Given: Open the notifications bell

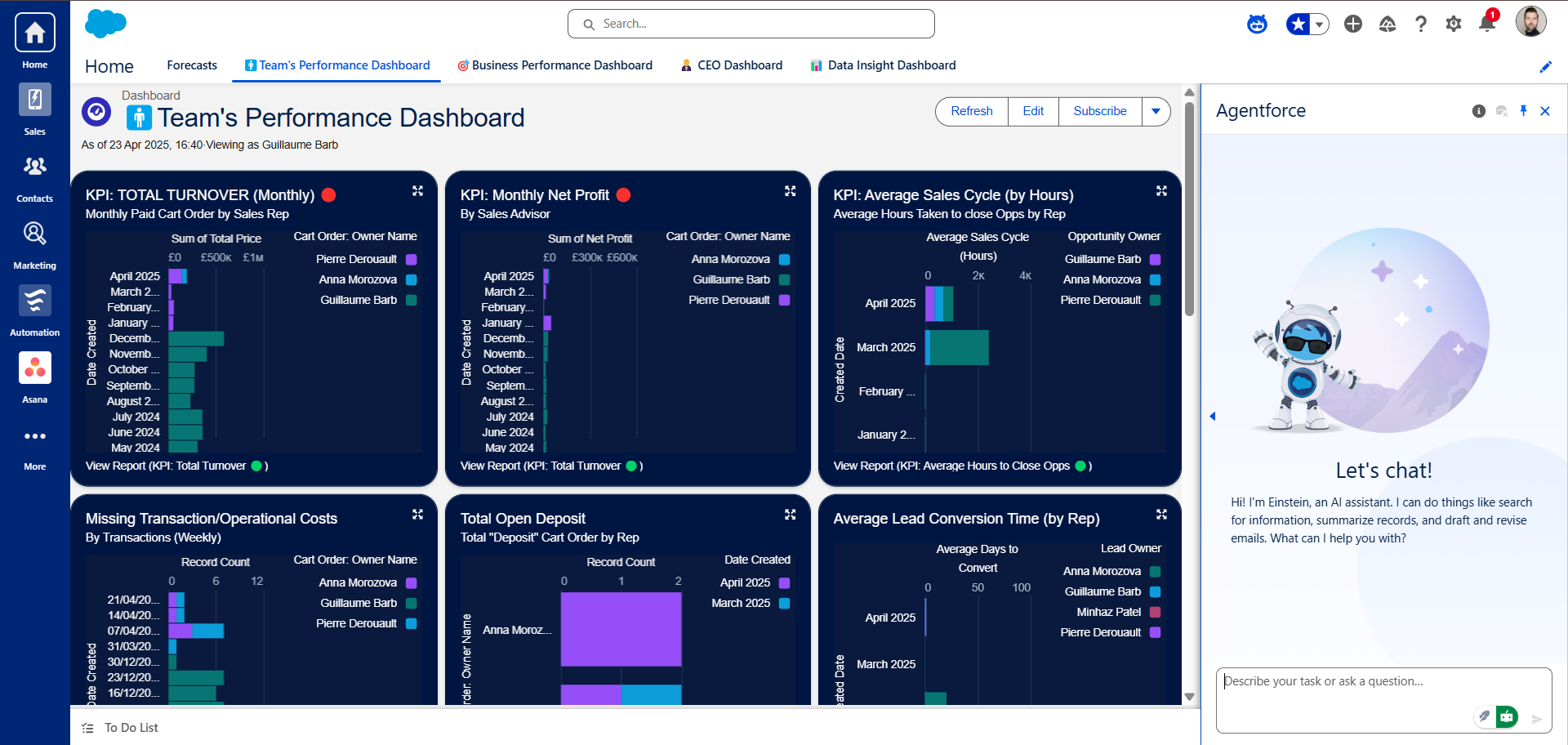Looking at the screenshot, I should coord(1487,24).
